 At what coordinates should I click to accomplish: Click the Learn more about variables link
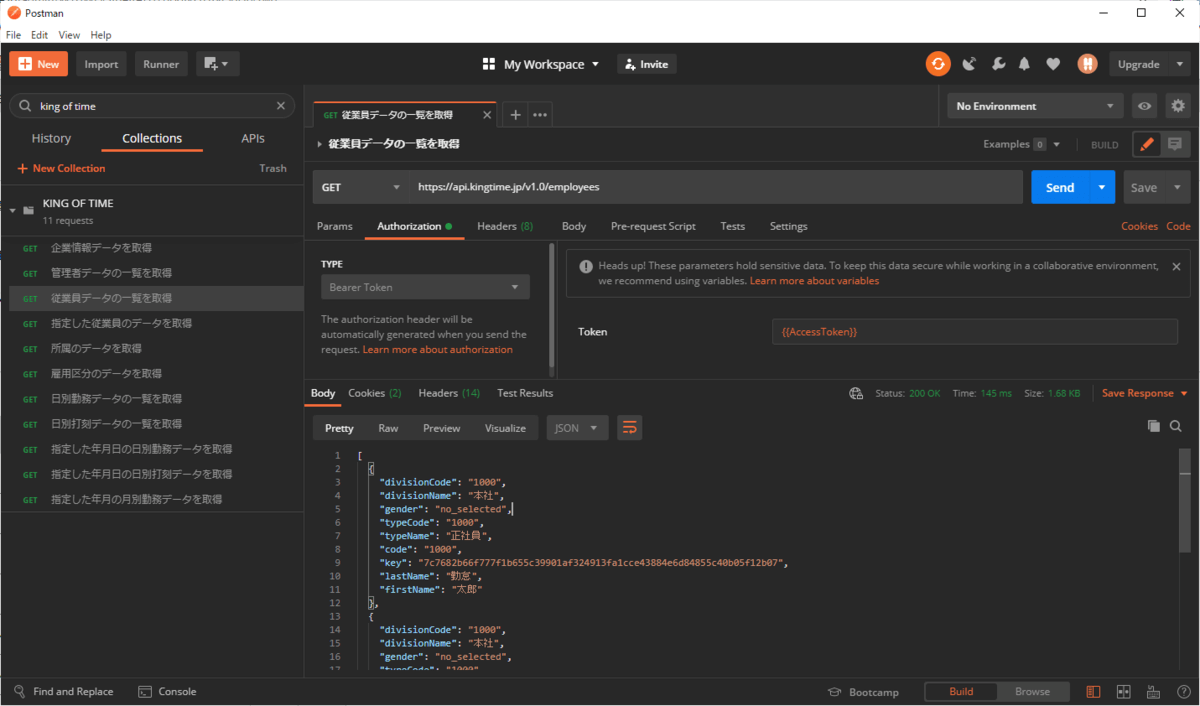pos(814,281)
